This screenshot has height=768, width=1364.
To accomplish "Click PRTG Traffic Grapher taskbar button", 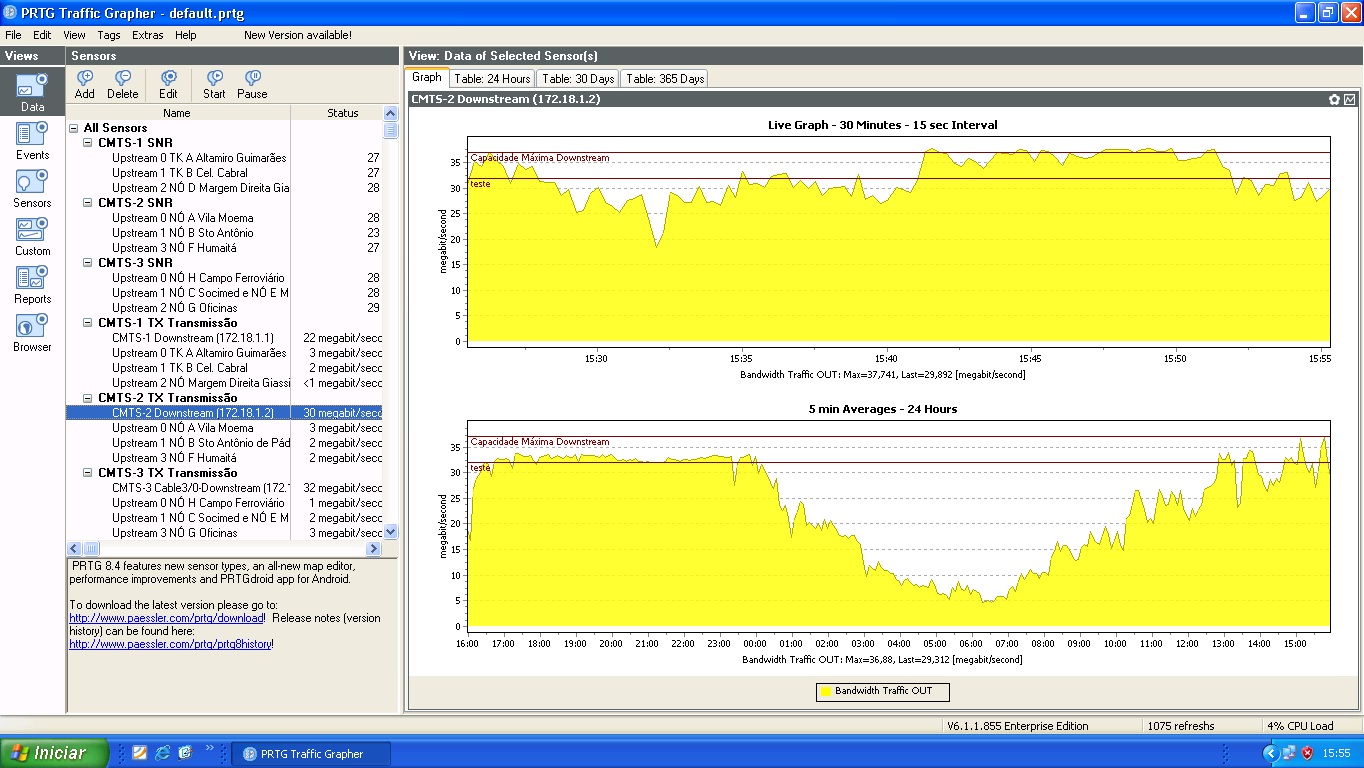I will pos(310,754).
